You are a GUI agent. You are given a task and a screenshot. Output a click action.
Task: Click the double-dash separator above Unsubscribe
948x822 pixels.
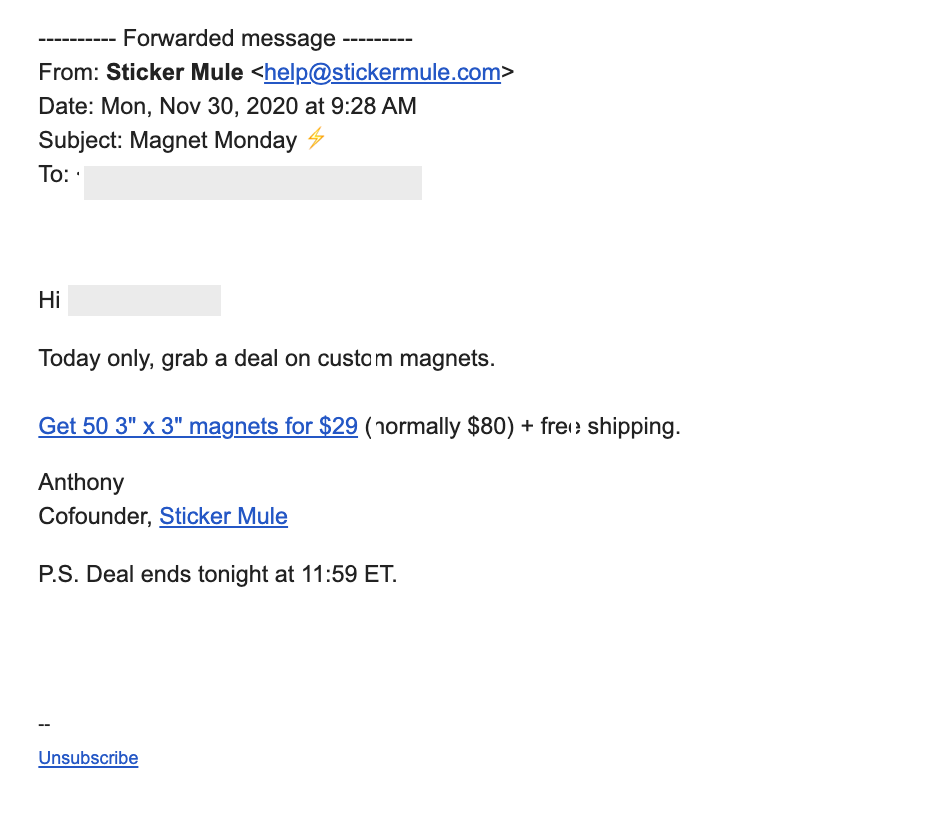pos(44,724)
